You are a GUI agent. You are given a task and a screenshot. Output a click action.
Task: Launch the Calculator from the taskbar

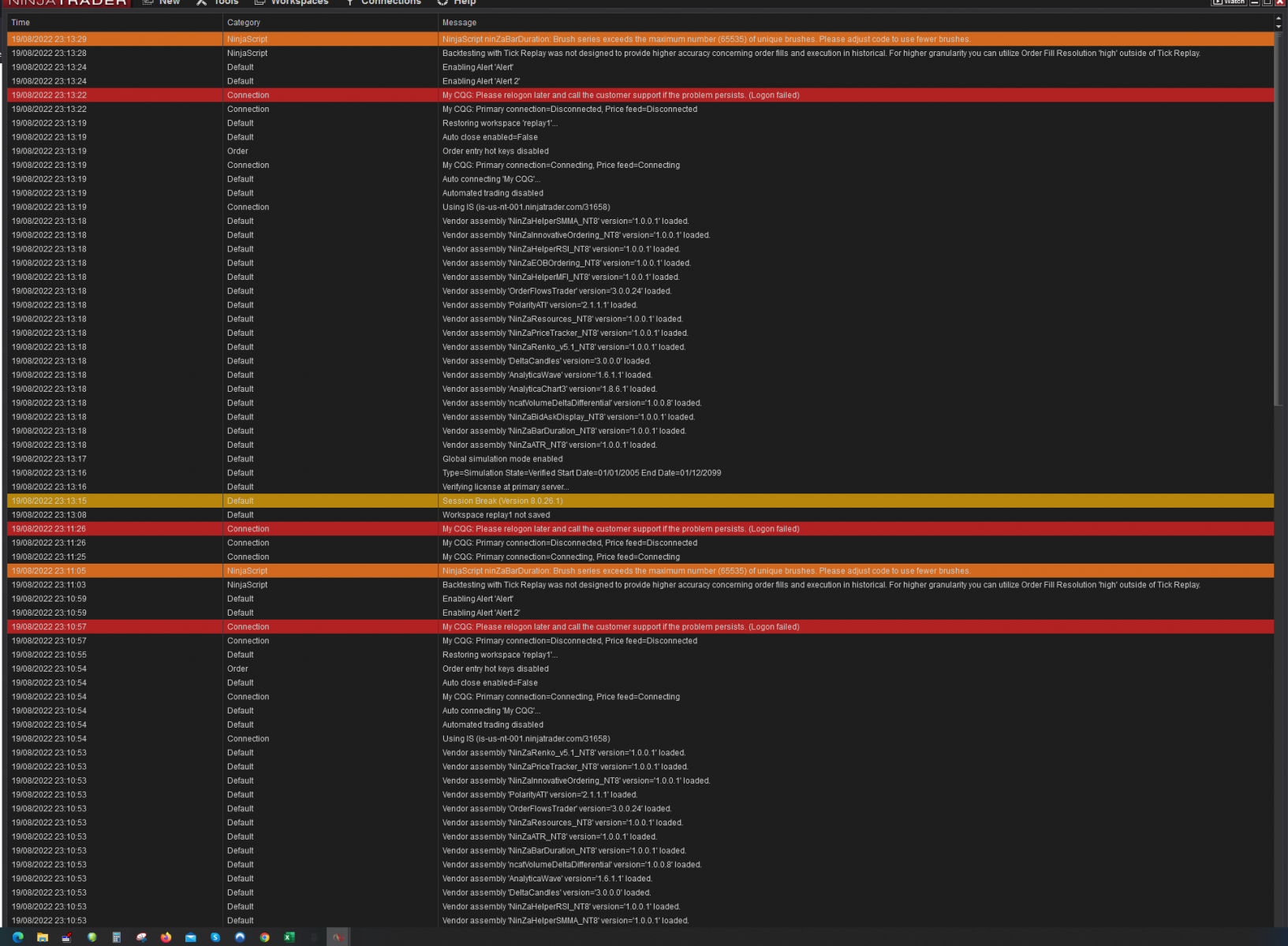pos(117,937)
